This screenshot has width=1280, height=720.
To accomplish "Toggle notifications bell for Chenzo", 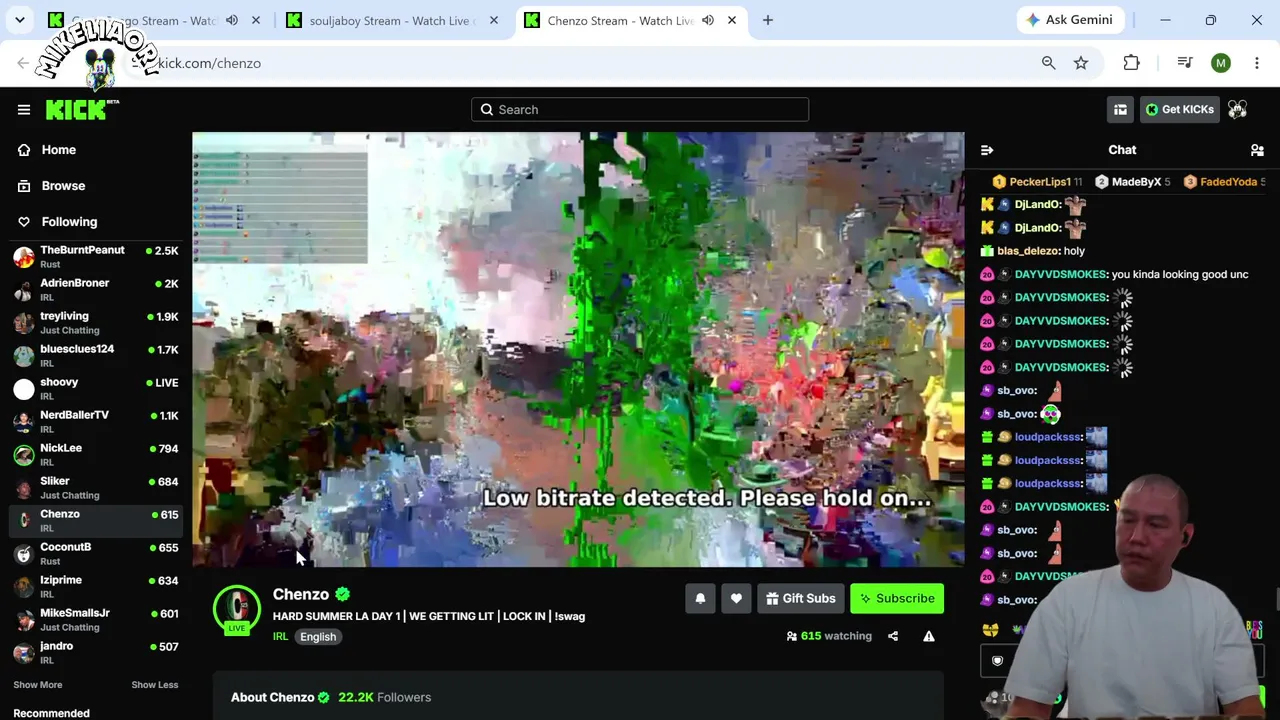I will 700,599.
